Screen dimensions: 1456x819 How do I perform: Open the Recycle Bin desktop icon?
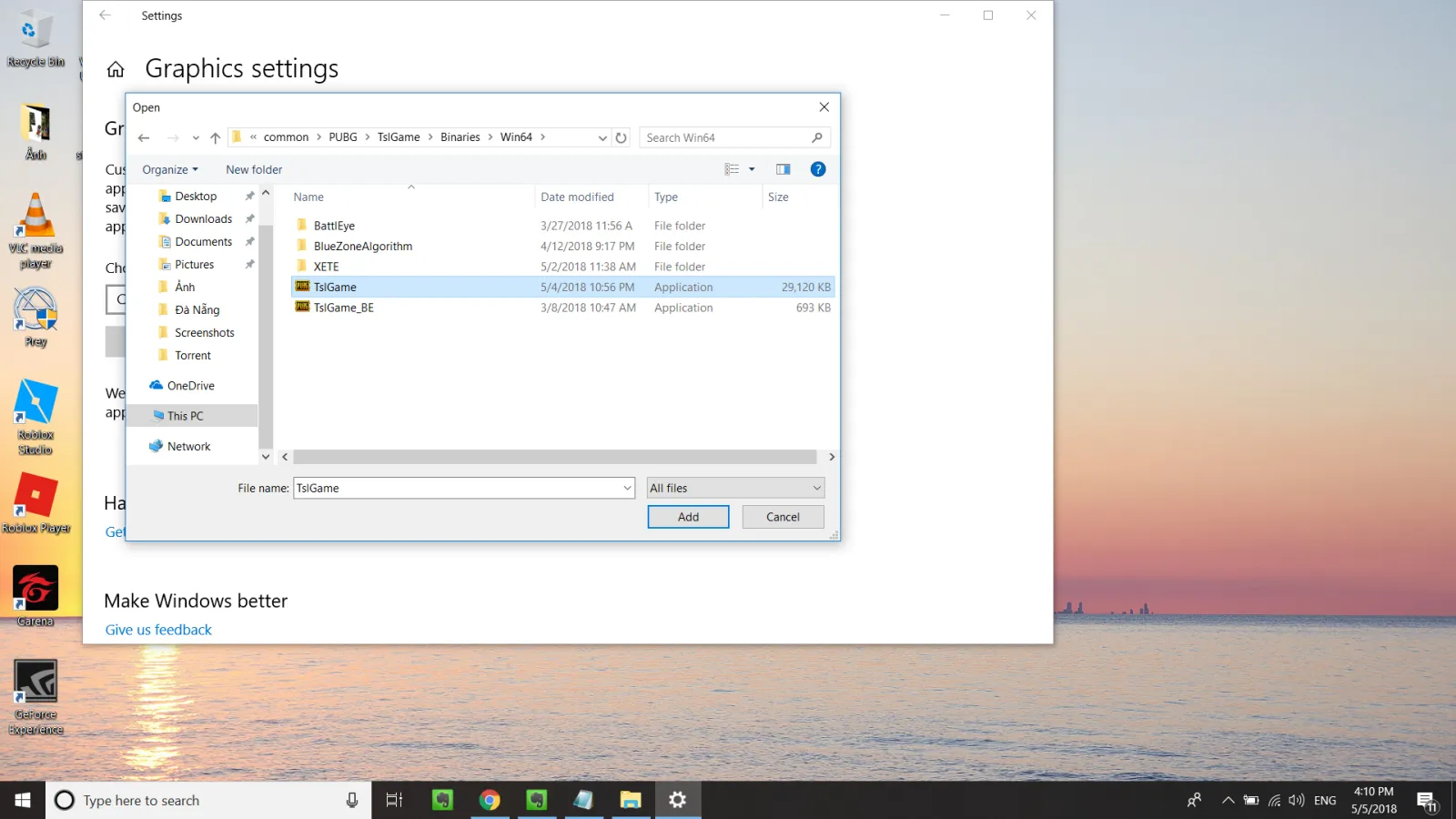[35, 38]
